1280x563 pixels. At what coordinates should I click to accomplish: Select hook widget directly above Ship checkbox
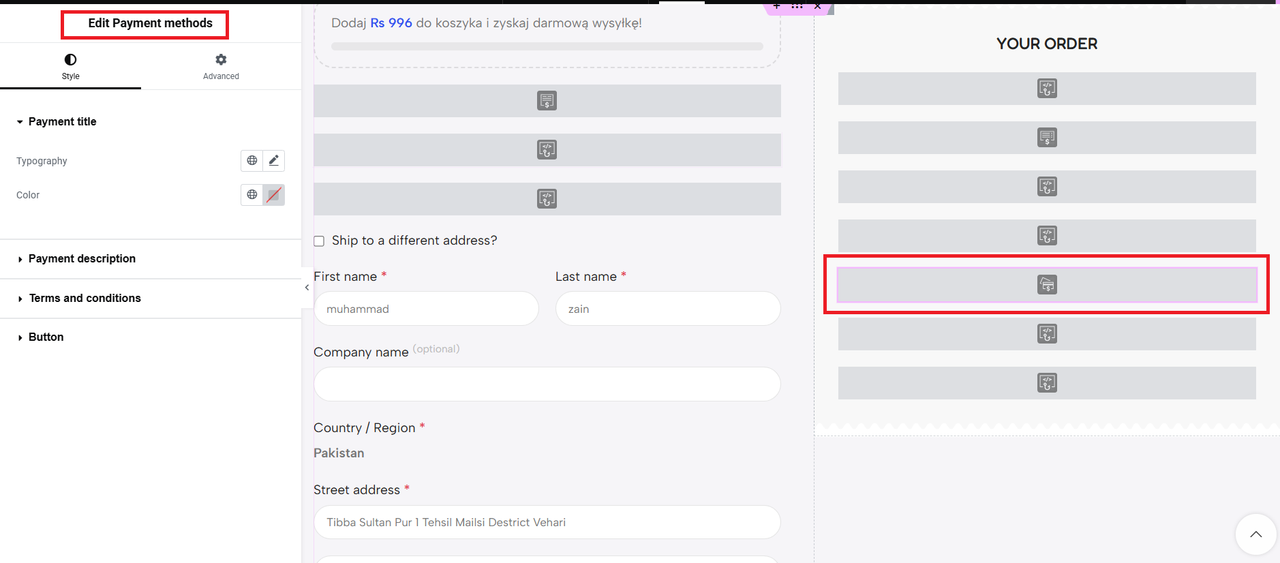point(547,199)
